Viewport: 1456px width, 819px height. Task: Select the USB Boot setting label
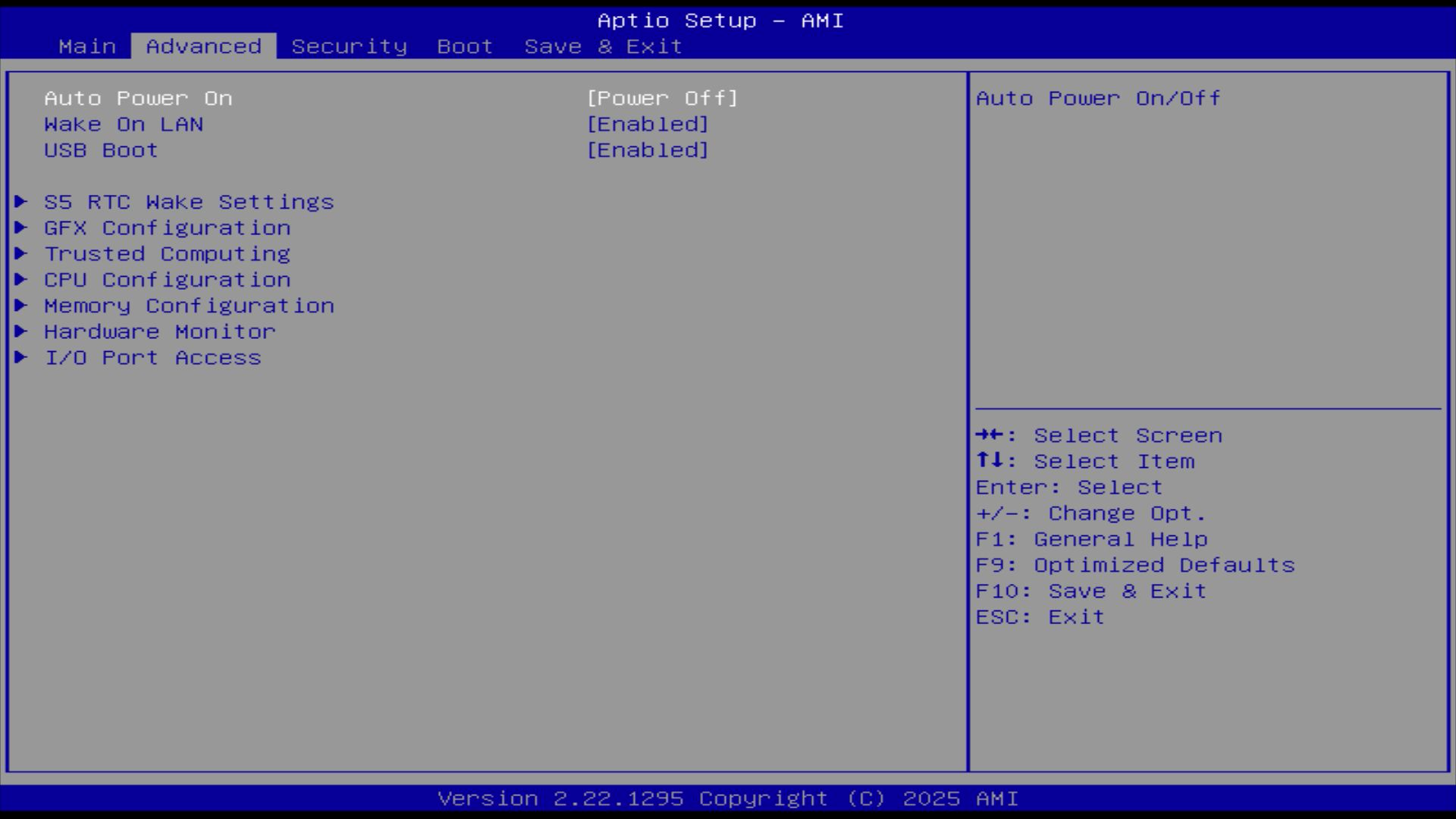[x=101, y=150]
